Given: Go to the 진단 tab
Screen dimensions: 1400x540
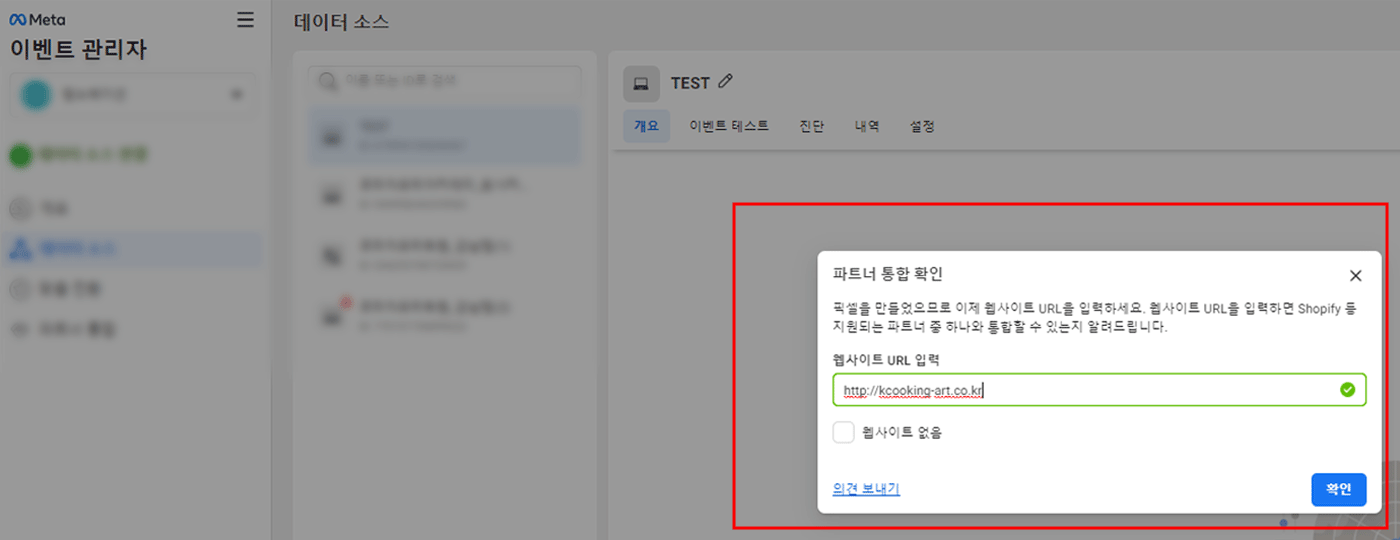Looking at the screenshot, I should (x=812, y=127).
